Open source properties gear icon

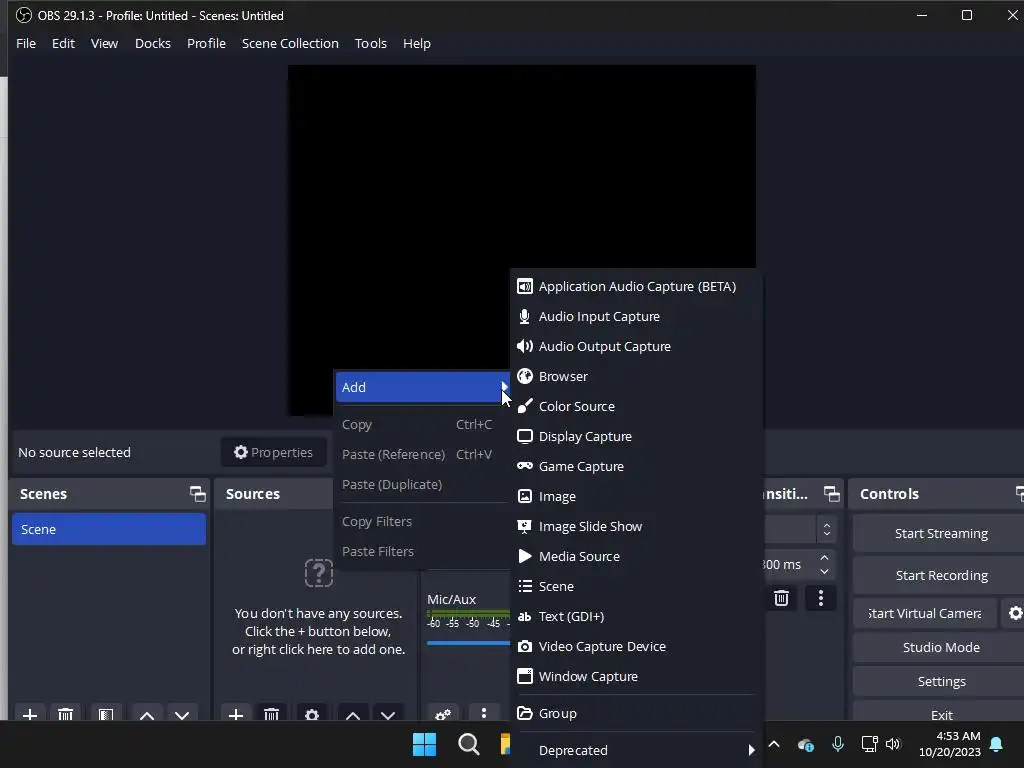pos(312,715)
